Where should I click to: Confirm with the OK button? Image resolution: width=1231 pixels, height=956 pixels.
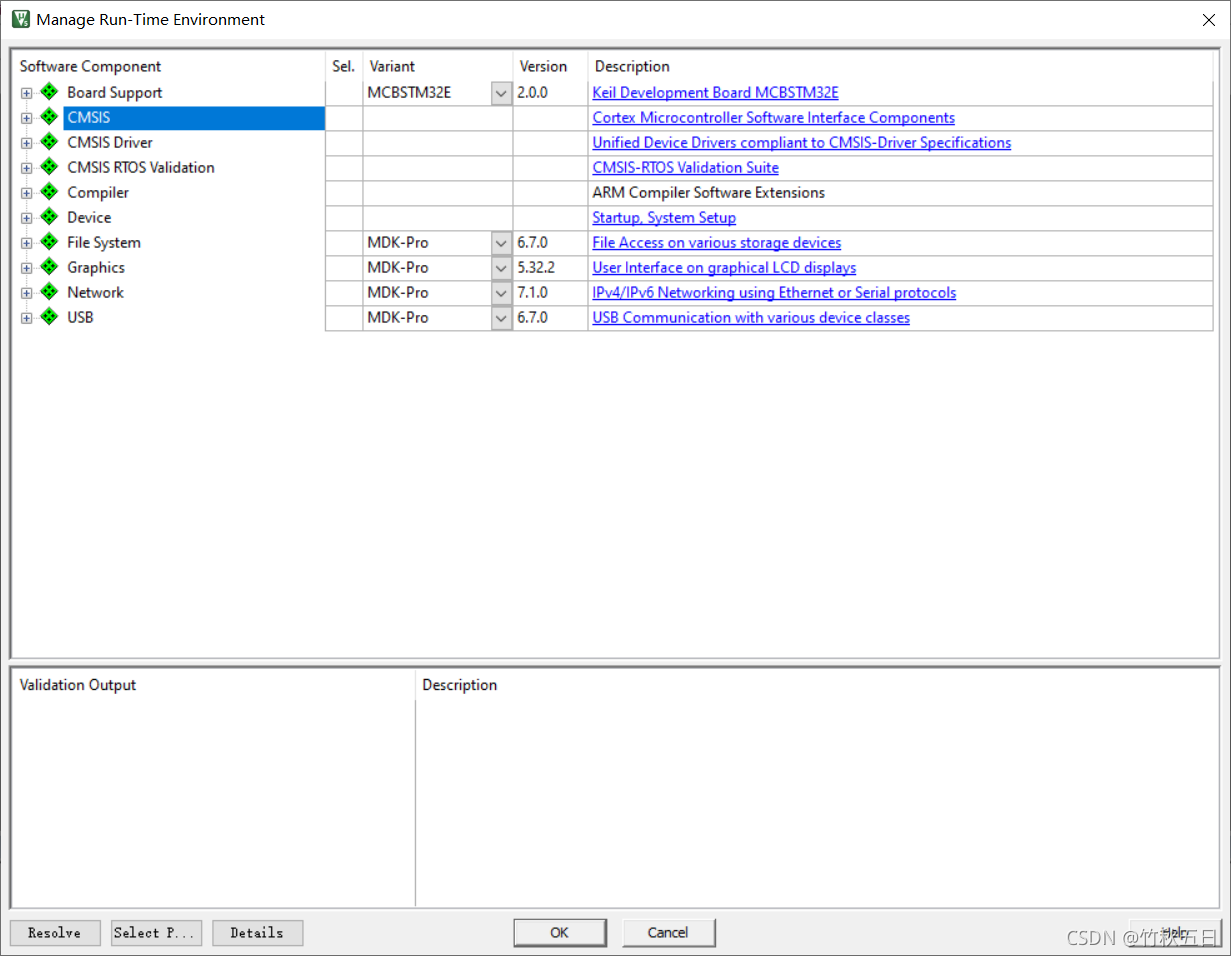559,933
